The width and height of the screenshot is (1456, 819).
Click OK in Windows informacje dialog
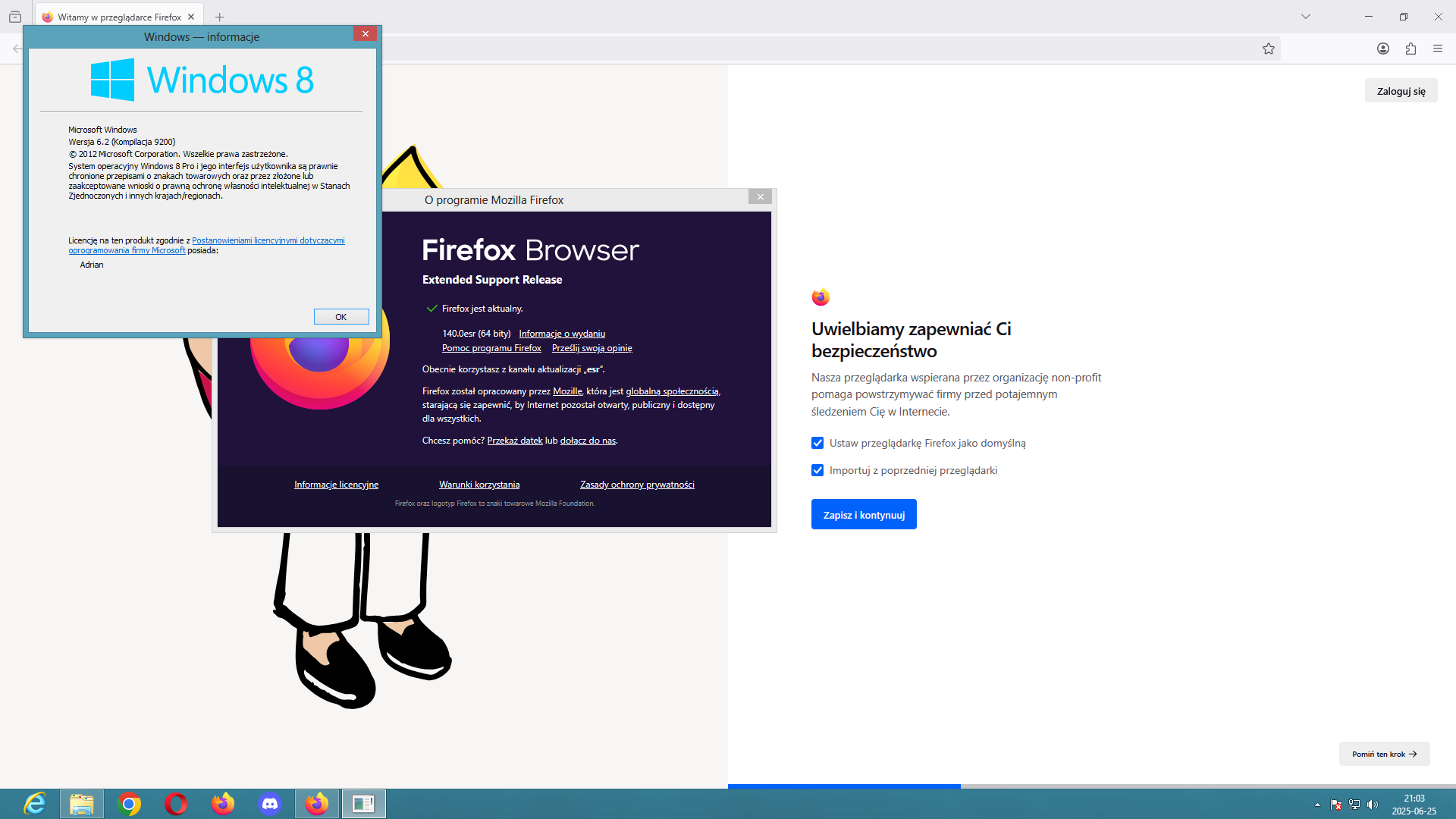pyautogui.click(x=341, y=317)
